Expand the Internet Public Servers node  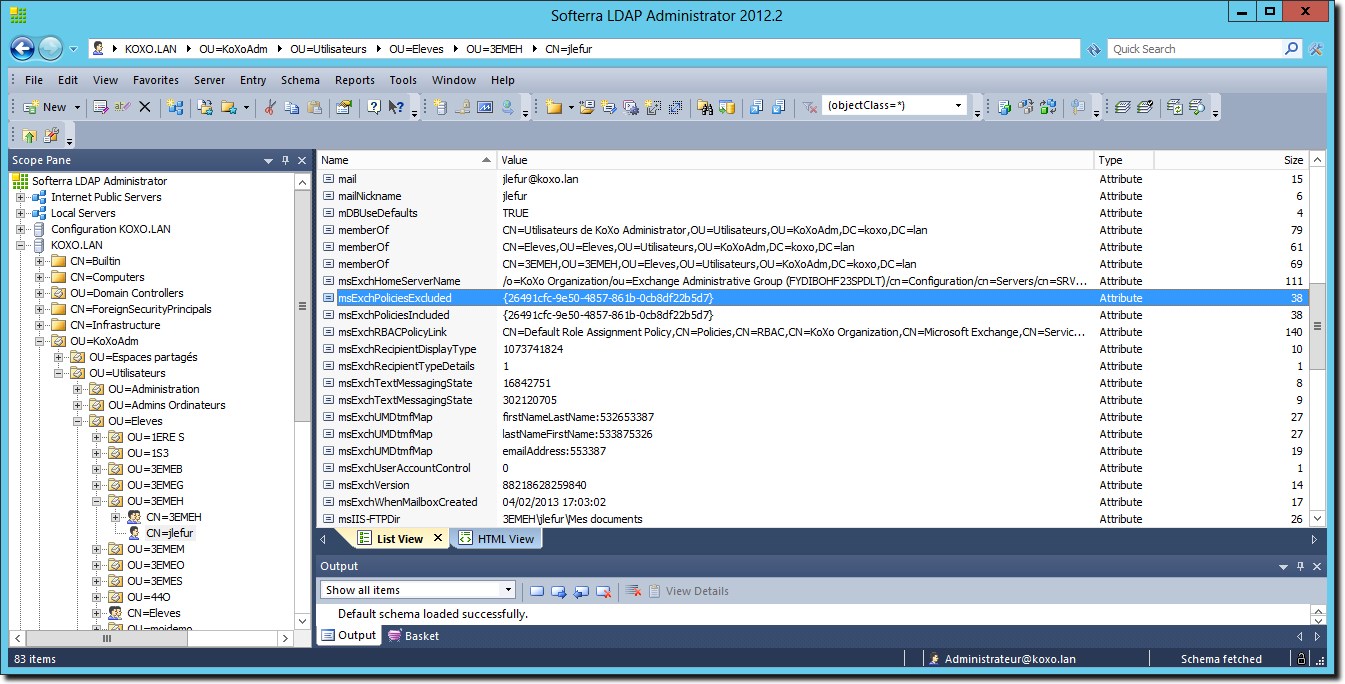point(21,197)
